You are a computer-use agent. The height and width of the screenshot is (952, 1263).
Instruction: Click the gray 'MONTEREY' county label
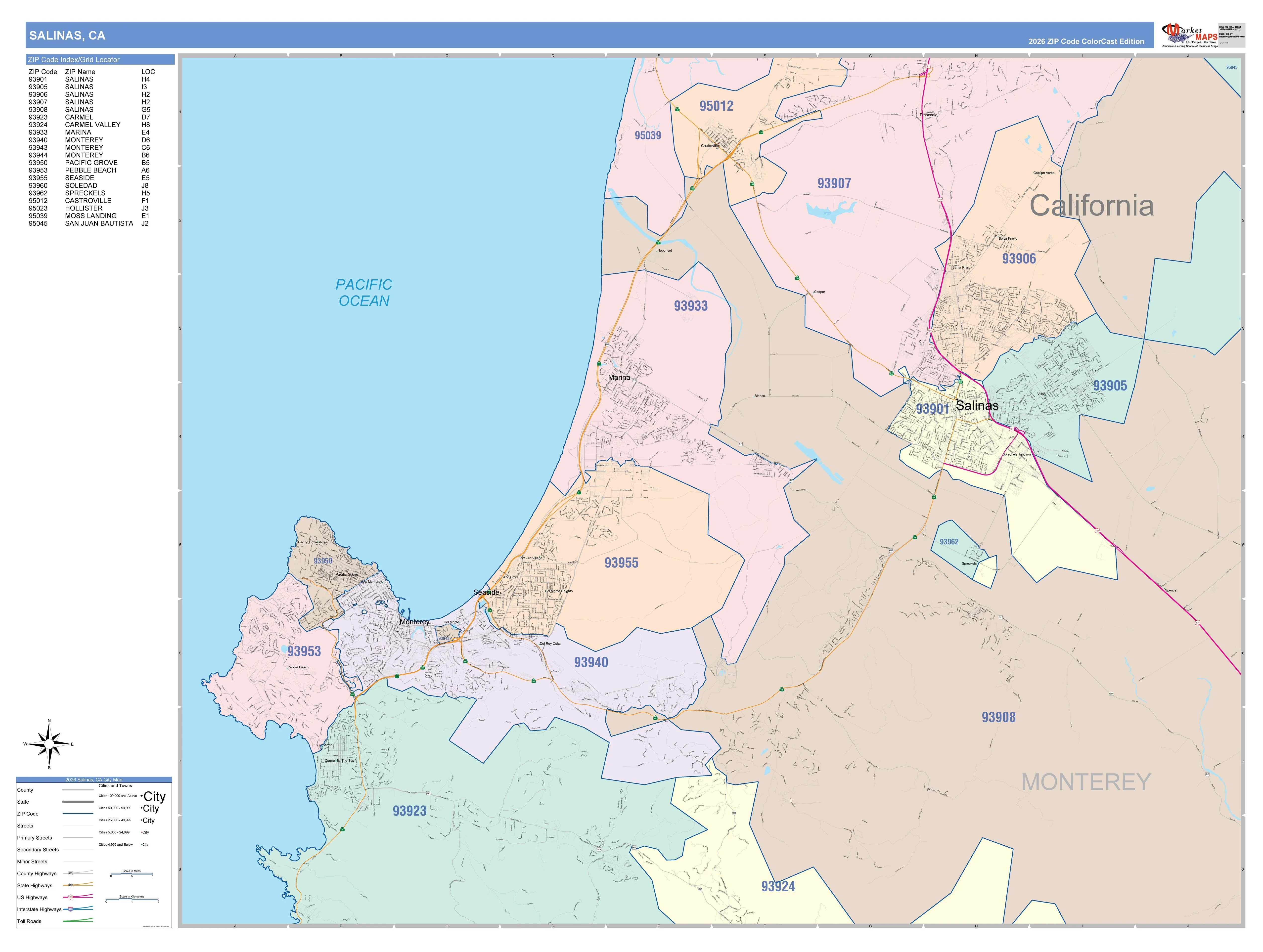(x=1085, y=782)
